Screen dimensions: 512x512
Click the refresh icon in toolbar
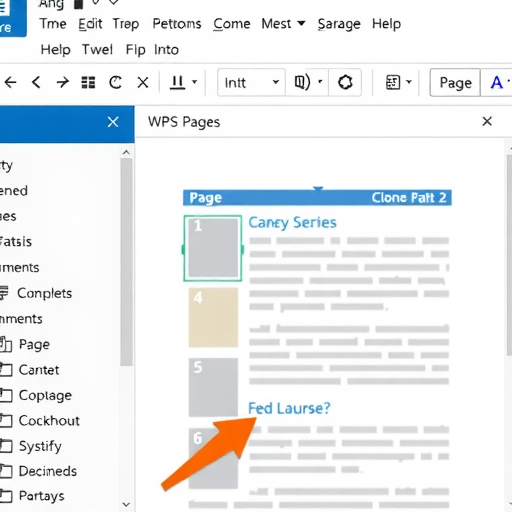[x=115, y=82]
